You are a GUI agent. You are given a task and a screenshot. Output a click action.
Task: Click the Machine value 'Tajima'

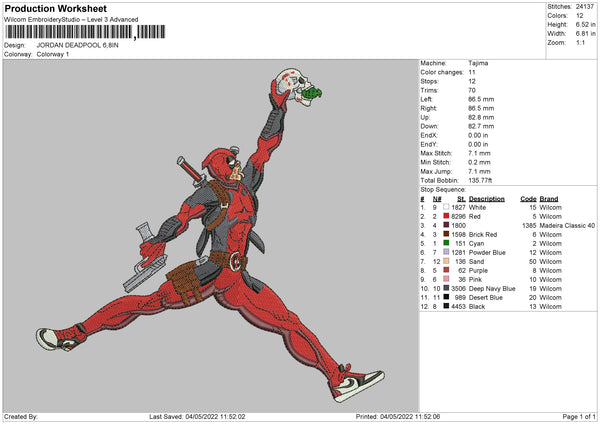click(x=478, y=63)
